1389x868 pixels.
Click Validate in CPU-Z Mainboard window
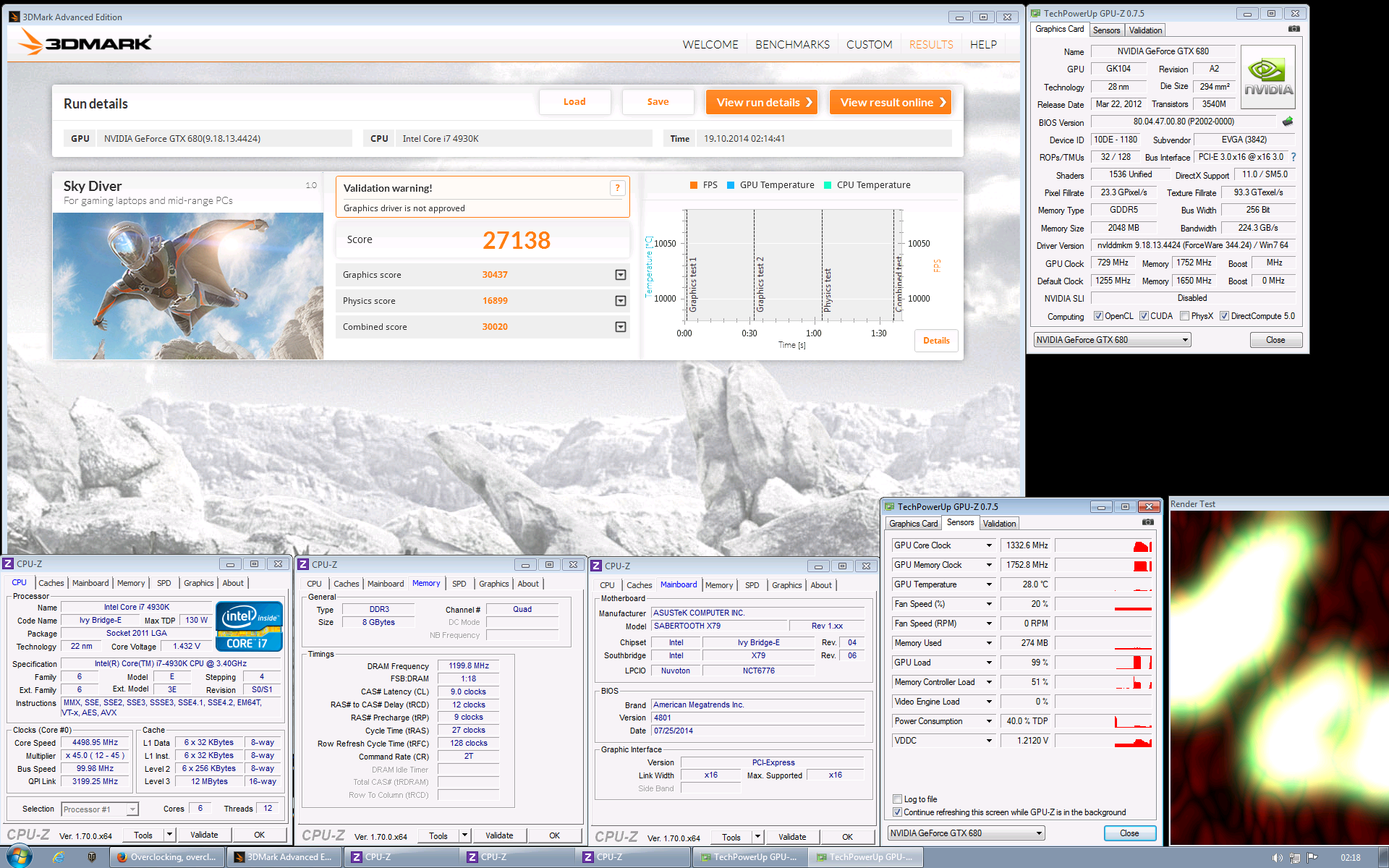click(x=792, y=837)
